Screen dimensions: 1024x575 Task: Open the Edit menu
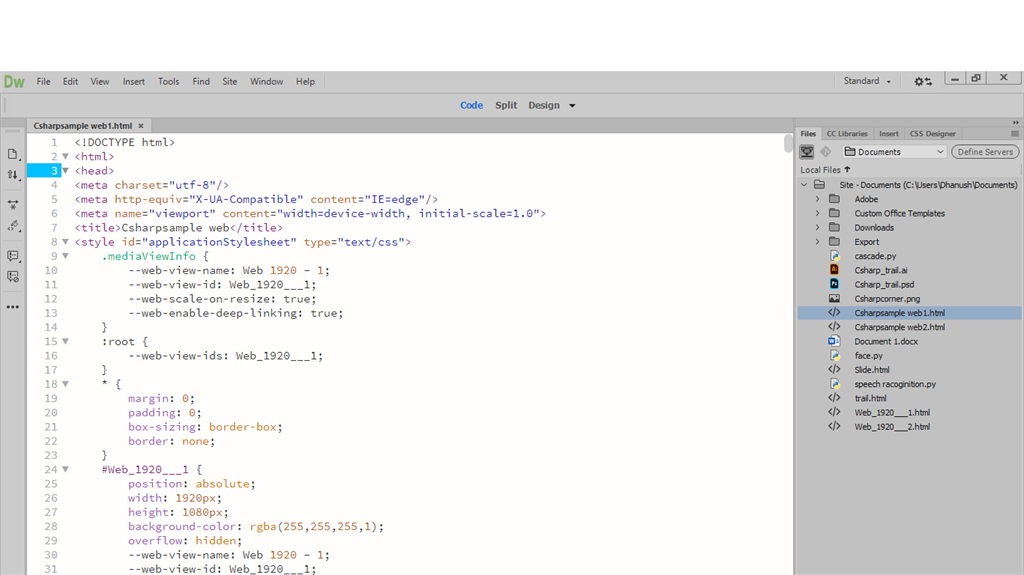(x=70, y=82)
